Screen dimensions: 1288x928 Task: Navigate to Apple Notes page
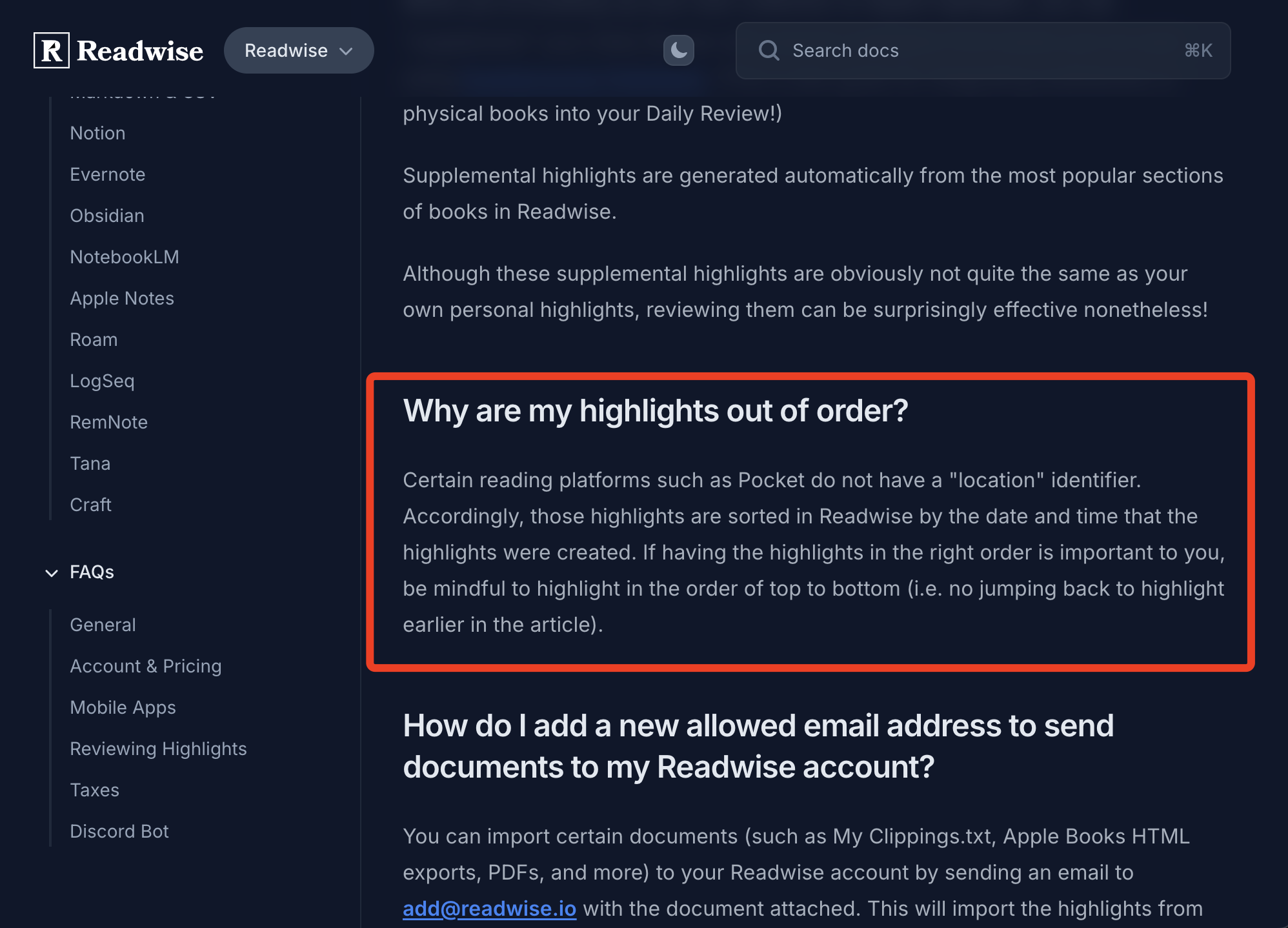122,298
